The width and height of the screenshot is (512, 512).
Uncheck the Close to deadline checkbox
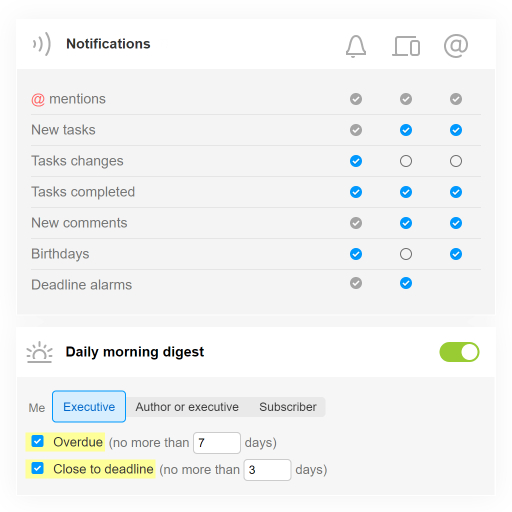[37, 468]
